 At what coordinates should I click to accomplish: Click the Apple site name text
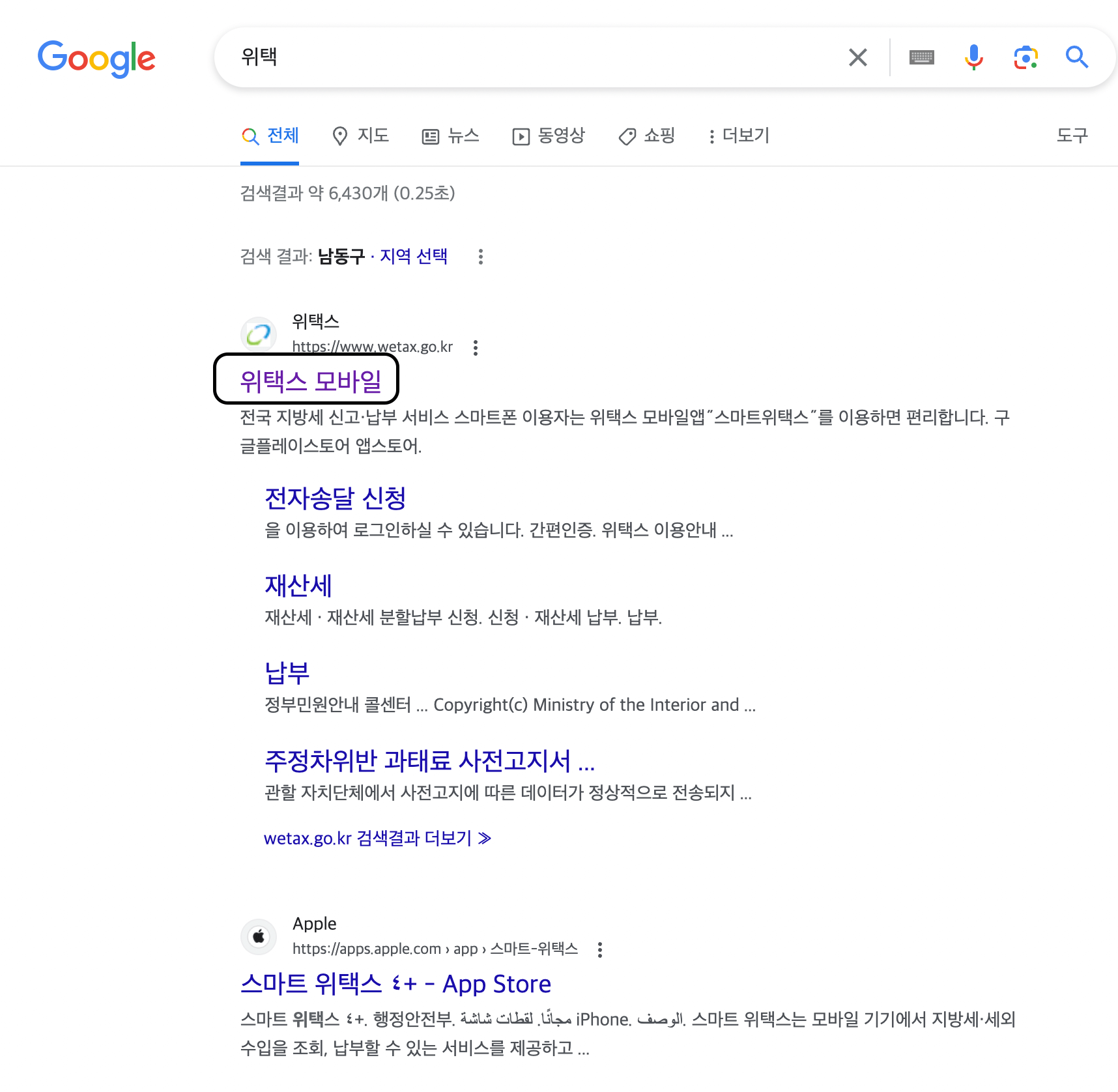[x=315, y=924]
